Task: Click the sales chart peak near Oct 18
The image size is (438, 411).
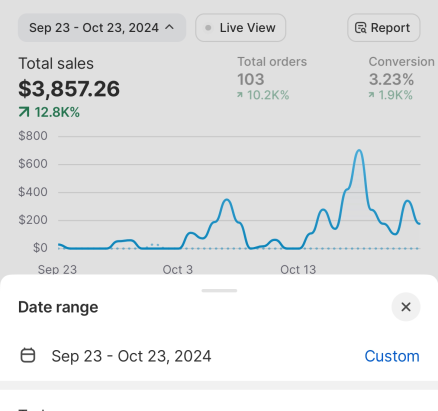Action: pos(359,150)
